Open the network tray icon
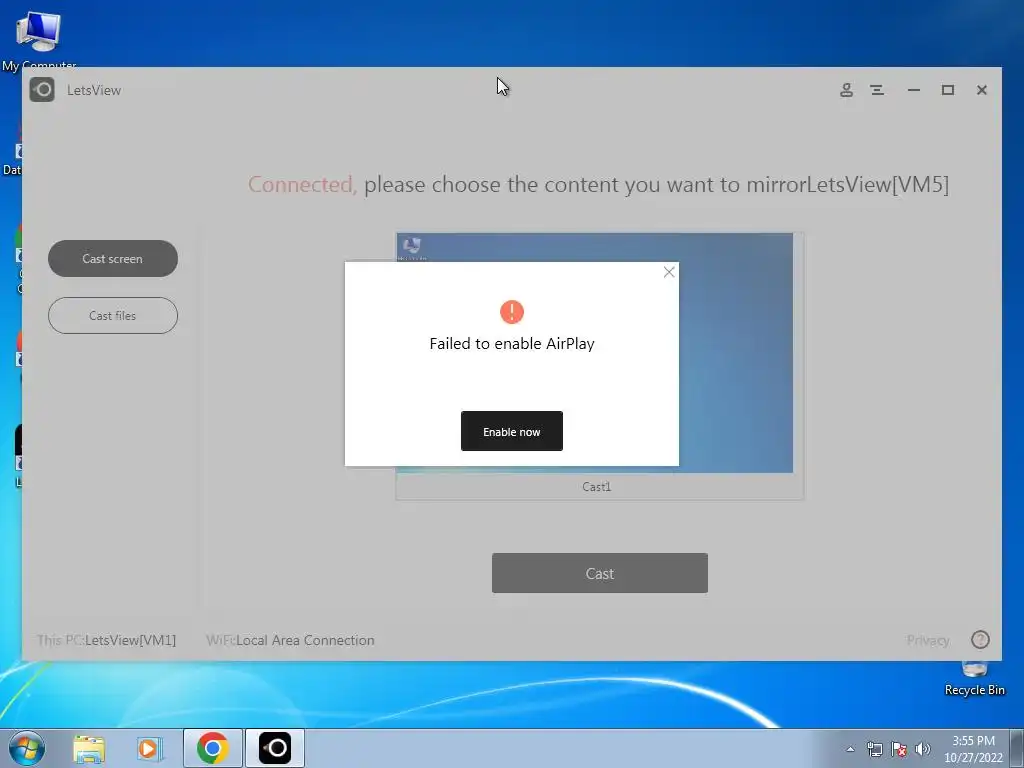 [x=874, y=749]
